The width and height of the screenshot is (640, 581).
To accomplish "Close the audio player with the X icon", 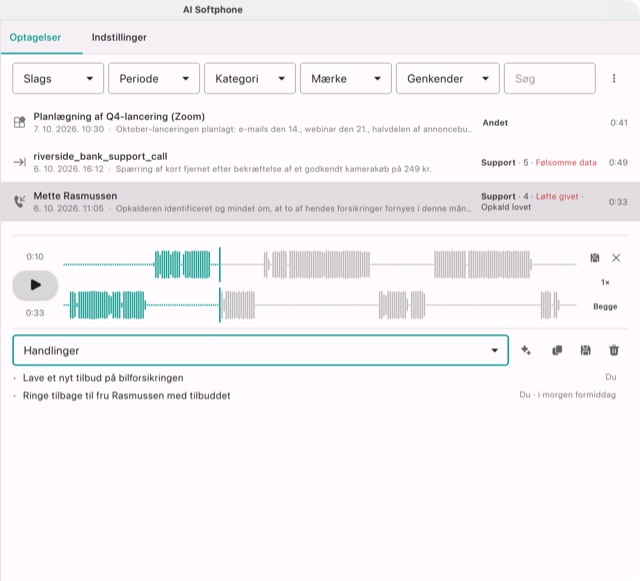I will pyautogui.click(x=616, y=258).
